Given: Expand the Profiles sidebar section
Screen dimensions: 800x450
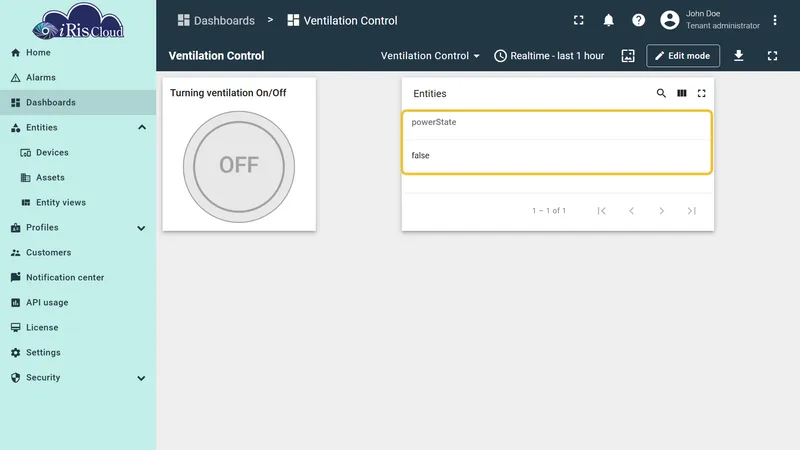Looking at the screenshot, I should tap(141, 228).
